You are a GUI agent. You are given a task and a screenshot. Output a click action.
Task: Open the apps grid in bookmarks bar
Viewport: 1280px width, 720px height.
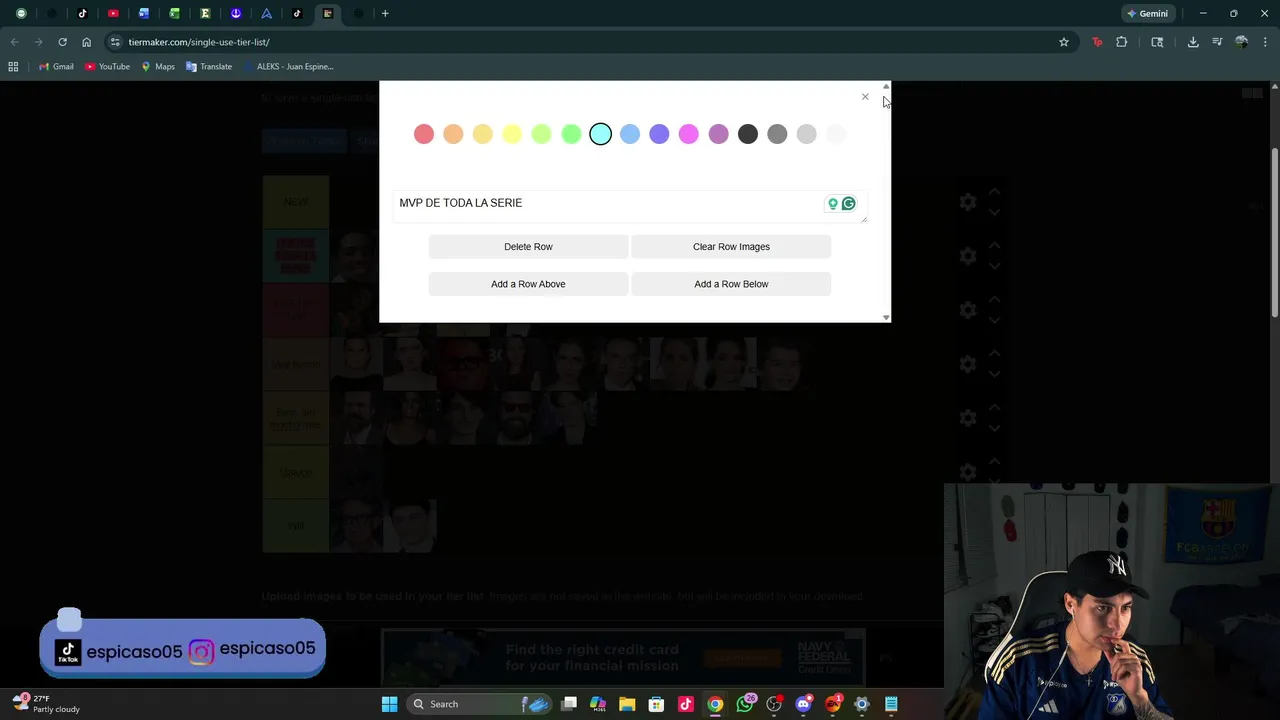13,67
